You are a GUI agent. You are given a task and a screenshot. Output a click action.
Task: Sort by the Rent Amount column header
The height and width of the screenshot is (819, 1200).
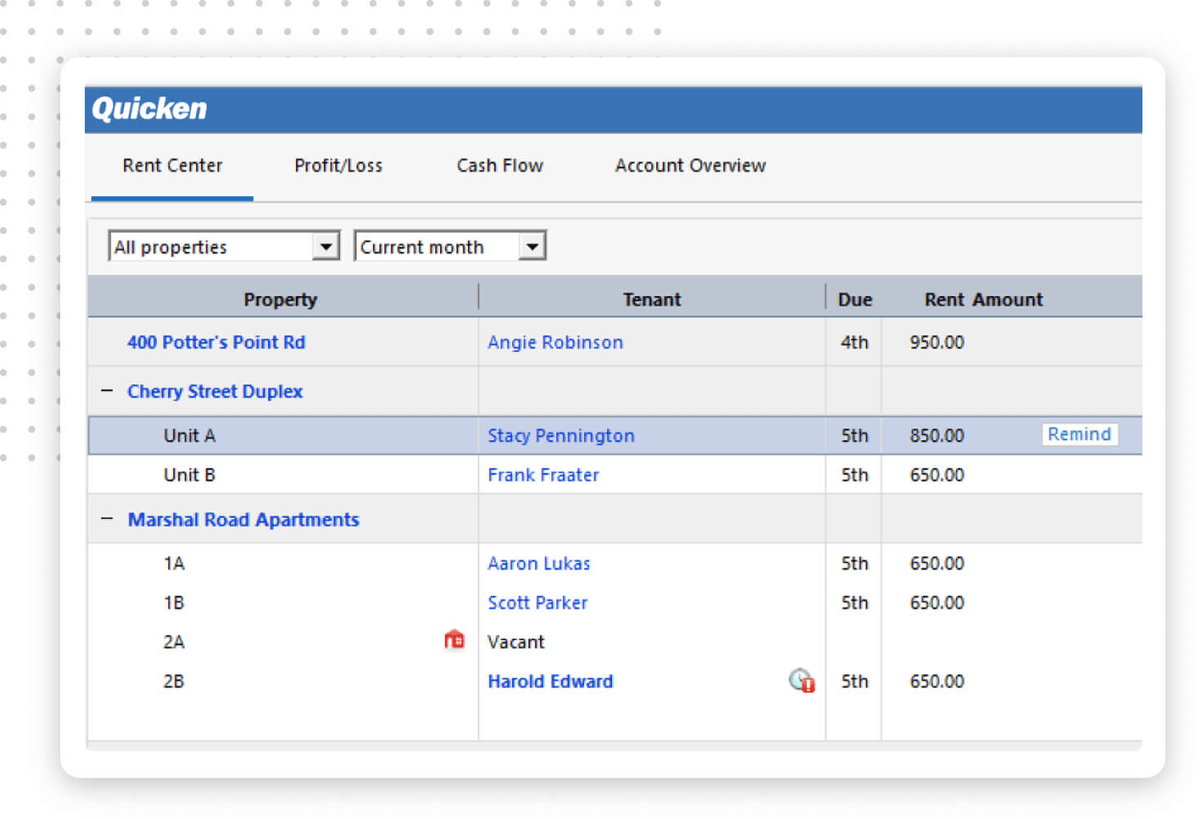(x=983, y=298)
